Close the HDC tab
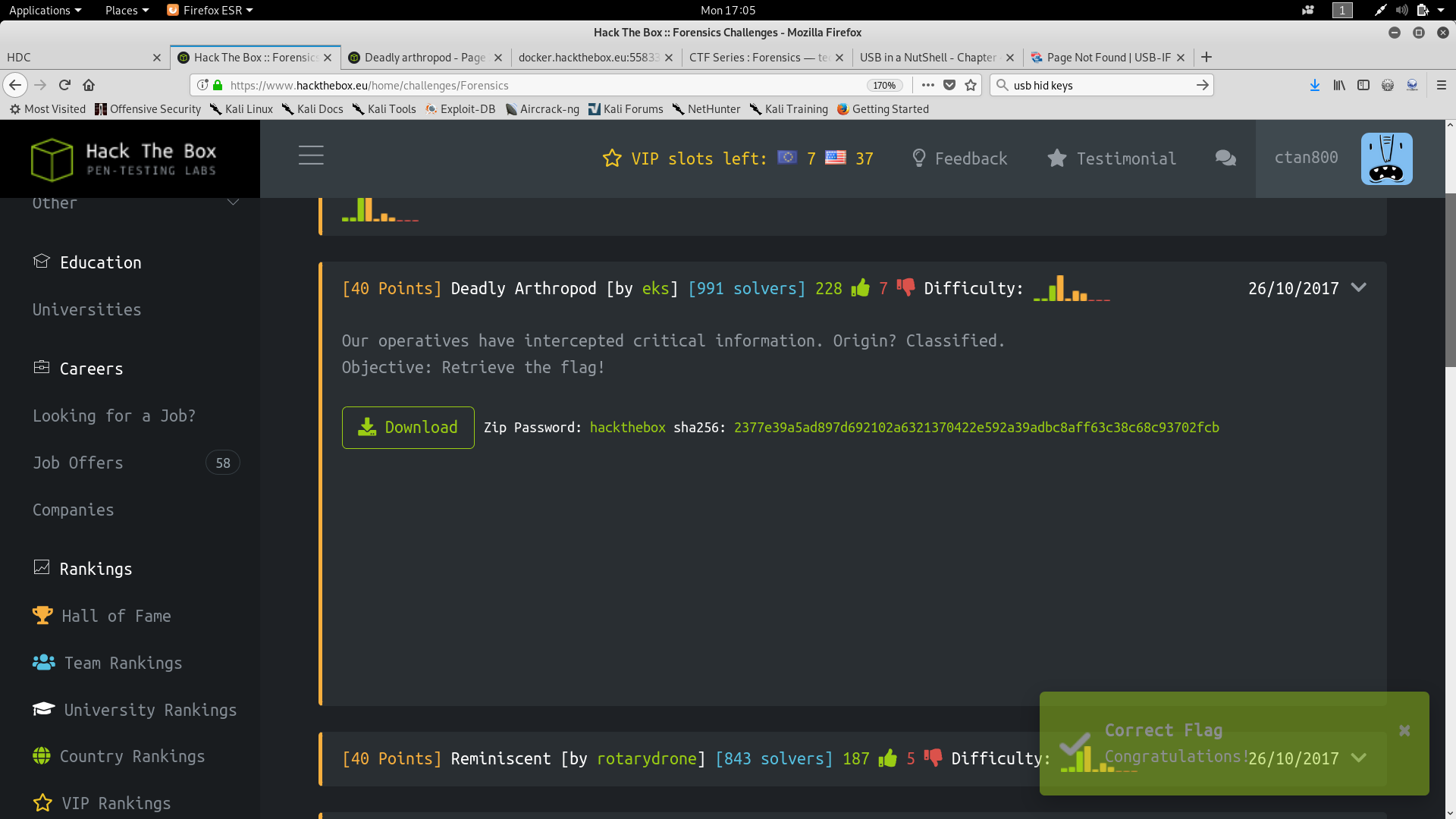The width and height of the screenshot is (1456, 819). tap(157, 58)
